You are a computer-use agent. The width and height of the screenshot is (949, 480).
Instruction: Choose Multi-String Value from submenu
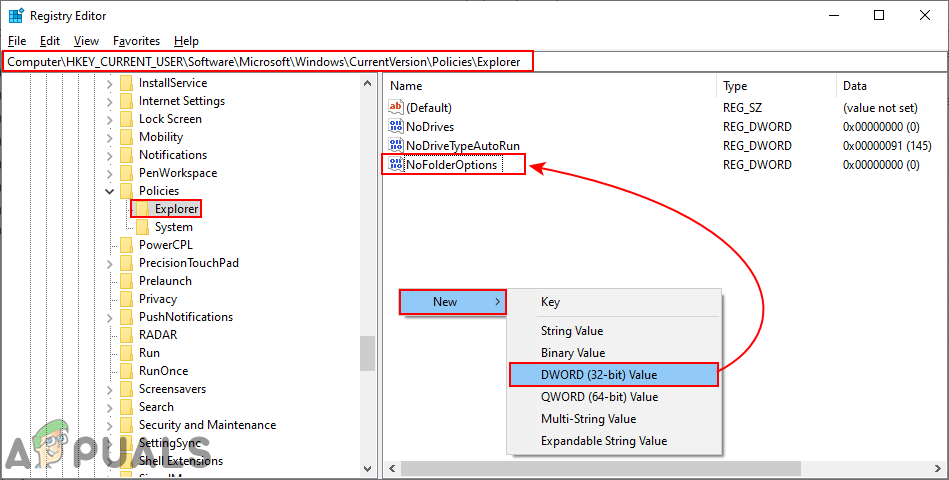pos(614,418)
